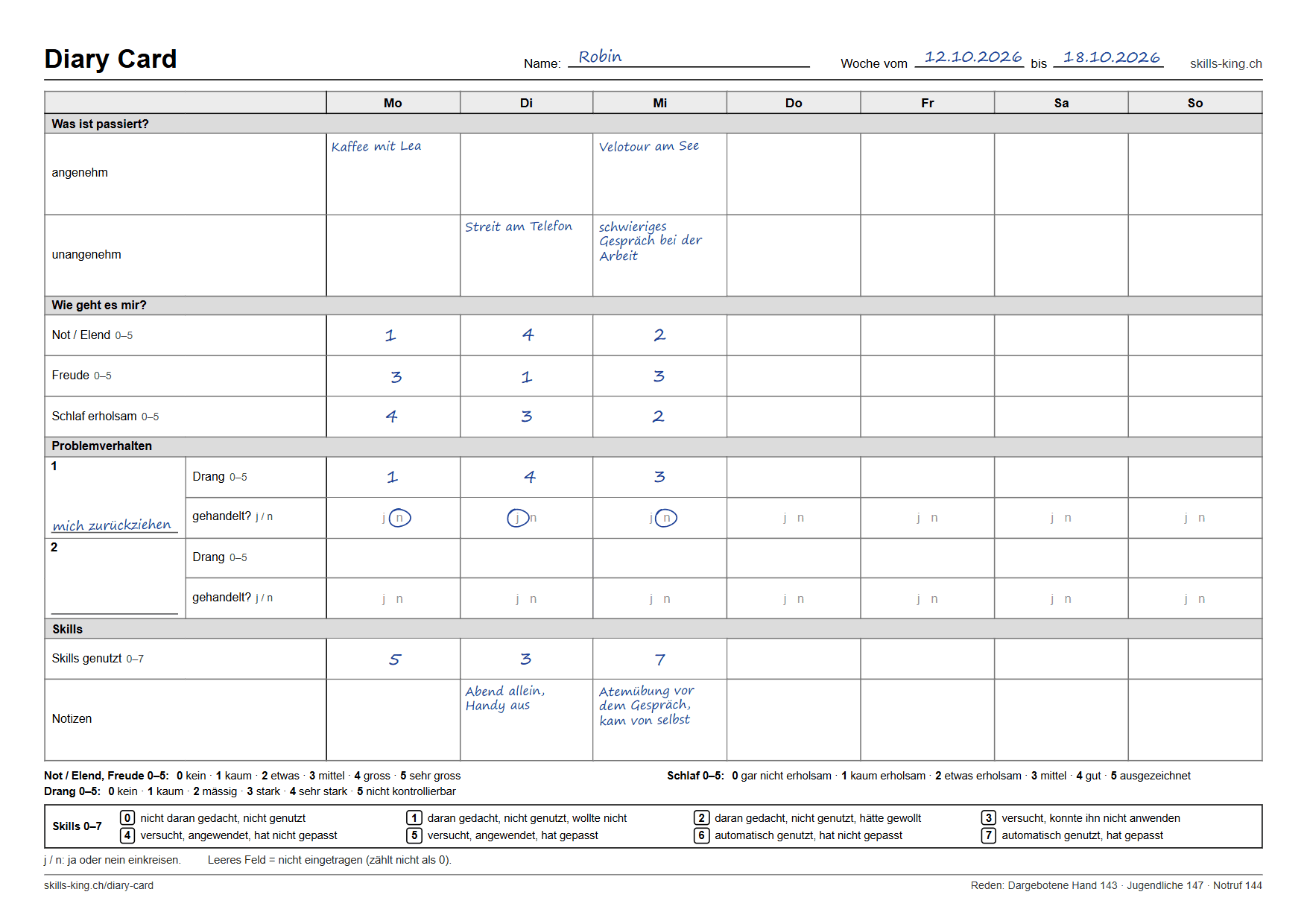
Task: Choose j under Do for behaviour 1
Action: (785, 518)
